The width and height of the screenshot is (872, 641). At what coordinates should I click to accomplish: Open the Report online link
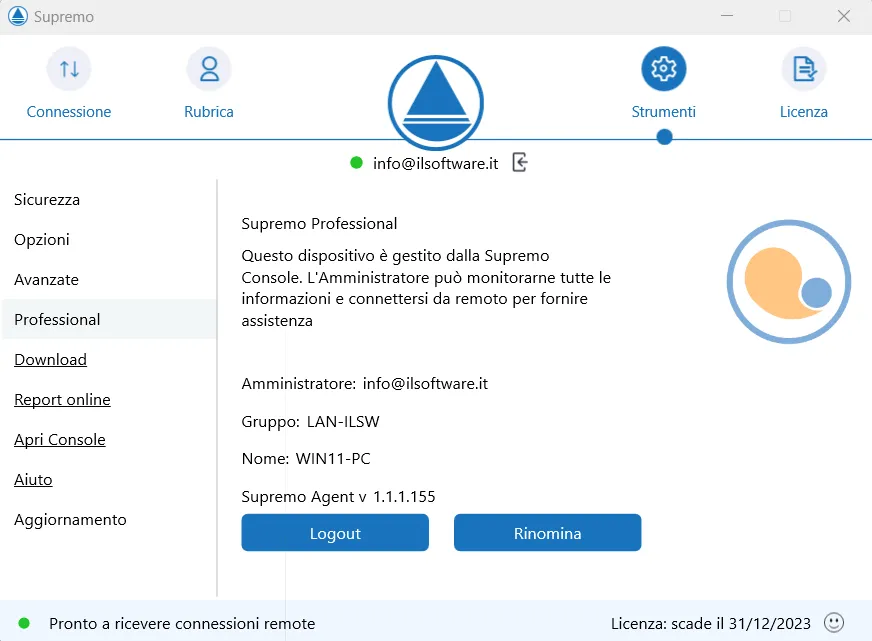[x=62, y=399]
